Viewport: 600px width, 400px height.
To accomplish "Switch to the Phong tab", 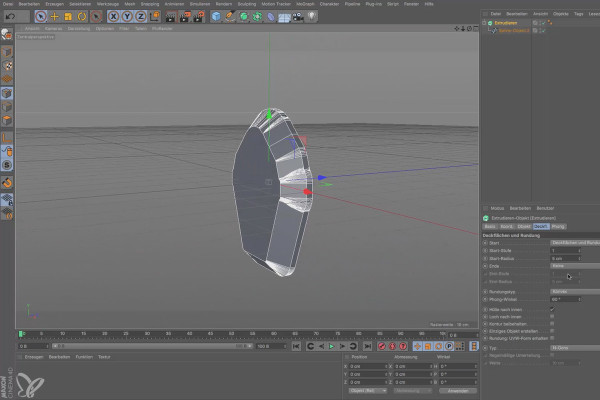I will coord(558,227).
